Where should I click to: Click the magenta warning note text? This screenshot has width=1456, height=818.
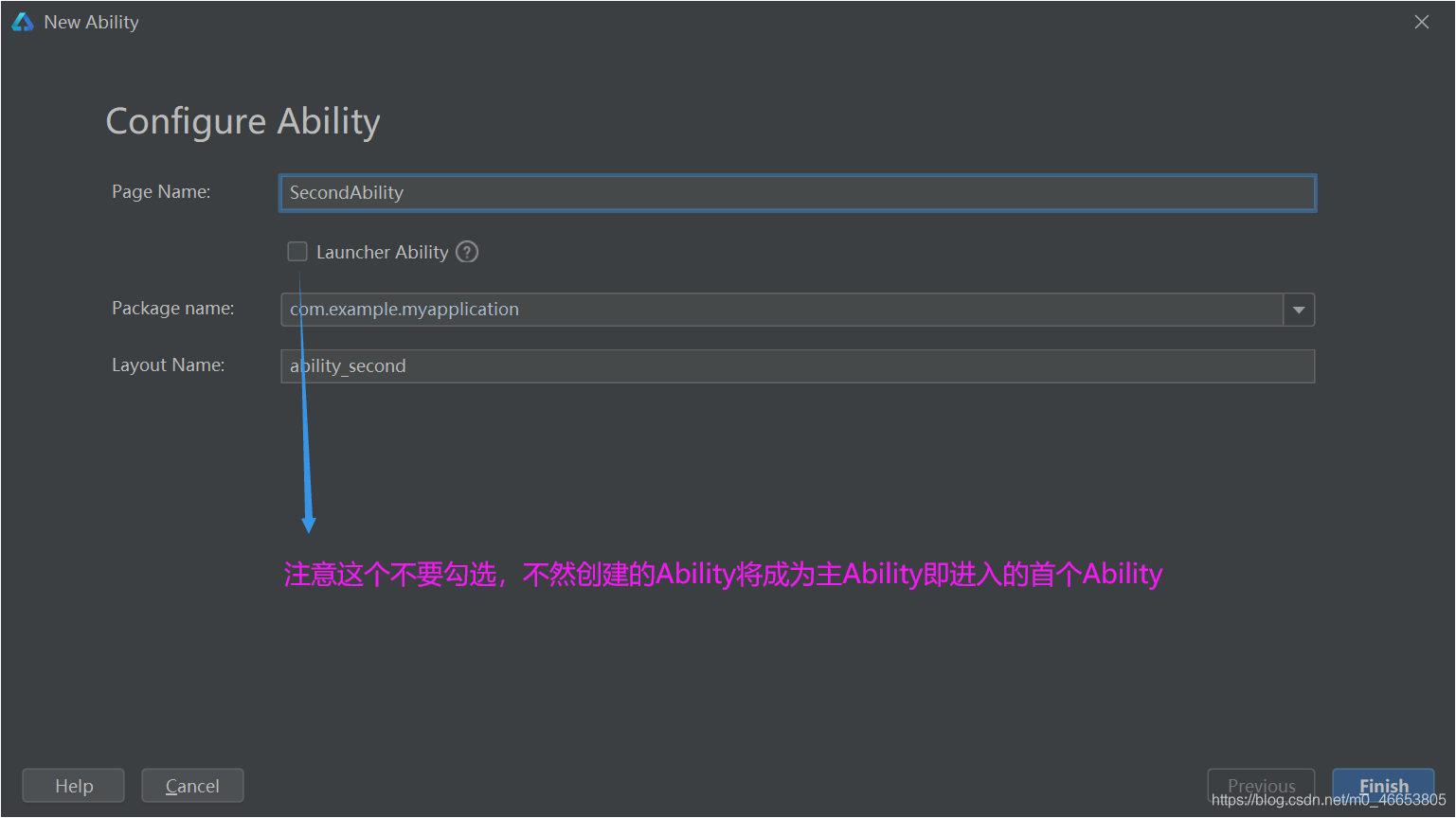coord(723,573)
